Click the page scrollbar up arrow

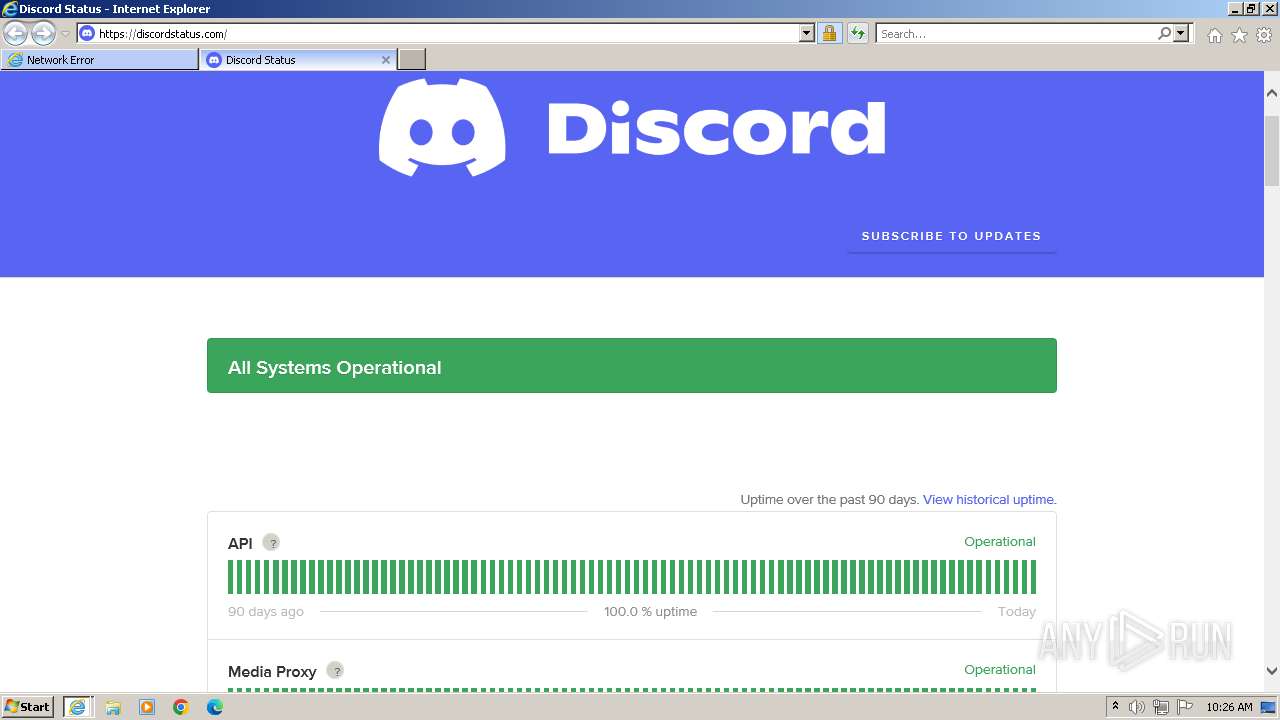coord(1272,93)
